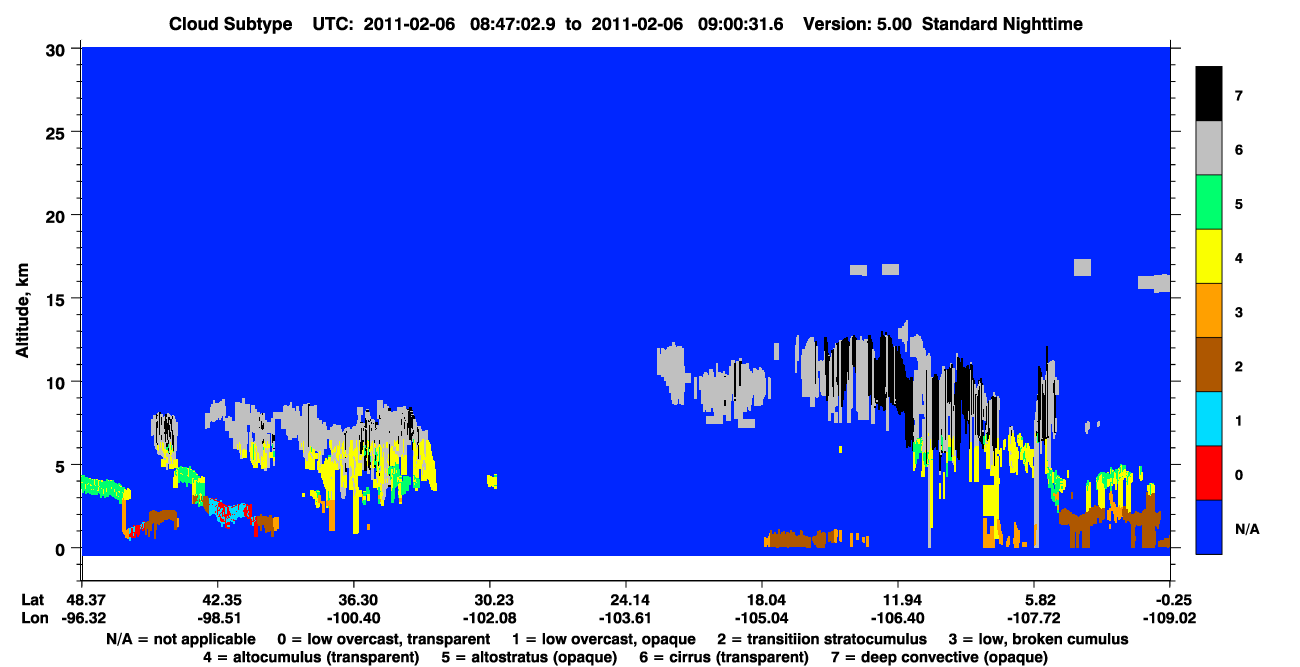1300x667 pixels.
Task: Click the longitude value -105.04
Action: [762, 618]
